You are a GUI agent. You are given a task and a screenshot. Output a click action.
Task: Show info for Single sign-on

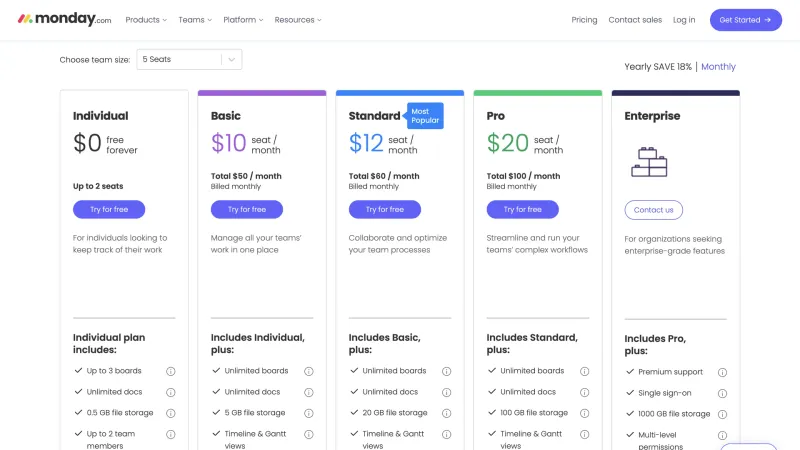click(x=722, y=393)
